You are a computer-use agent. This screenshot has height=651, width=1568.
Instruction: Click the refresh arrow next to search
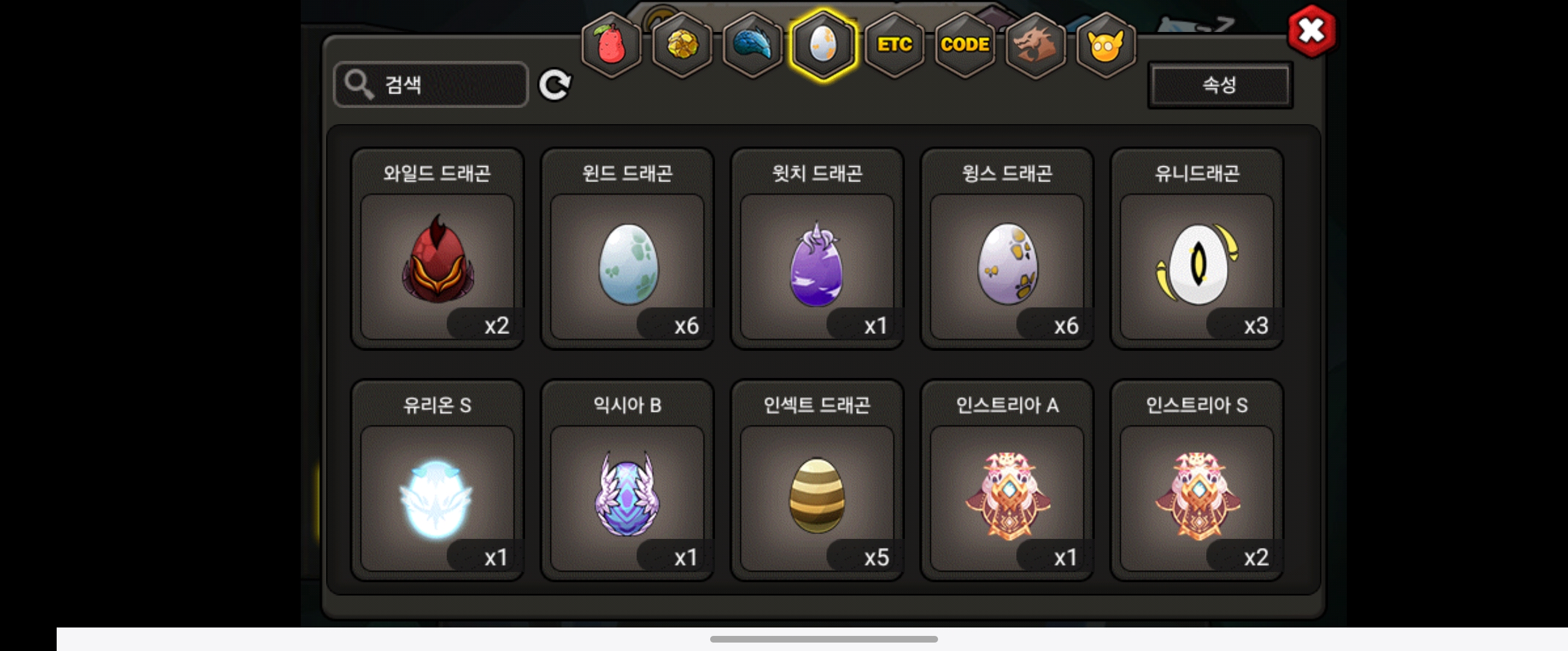[555, 84]
